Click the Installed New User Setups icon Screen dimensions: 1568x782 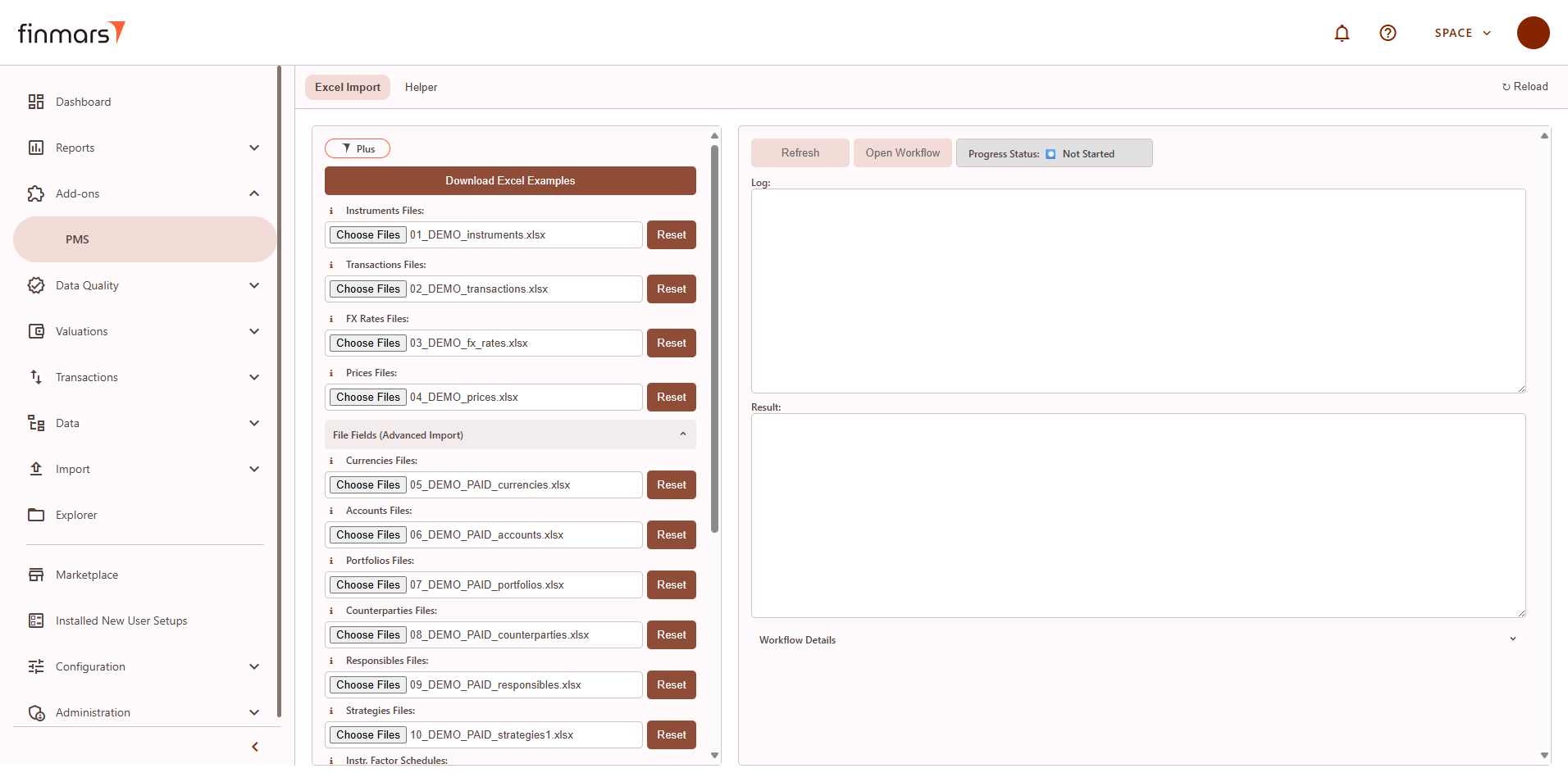pyautogui.click(x=36, y=621)
